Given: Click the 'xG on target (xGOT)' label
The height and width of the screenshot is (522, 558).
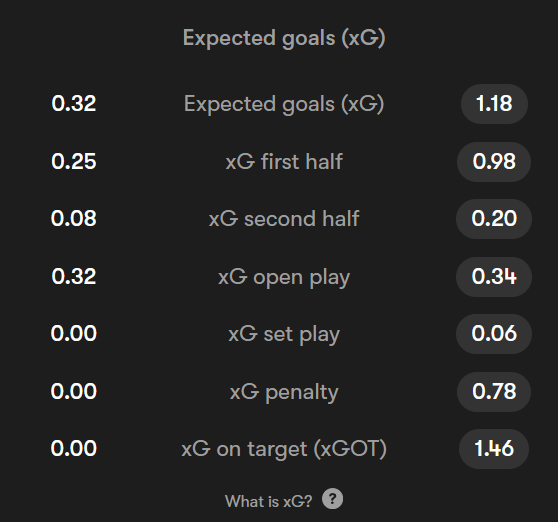Looking at the screenshot, I should (x=284, y=449).
